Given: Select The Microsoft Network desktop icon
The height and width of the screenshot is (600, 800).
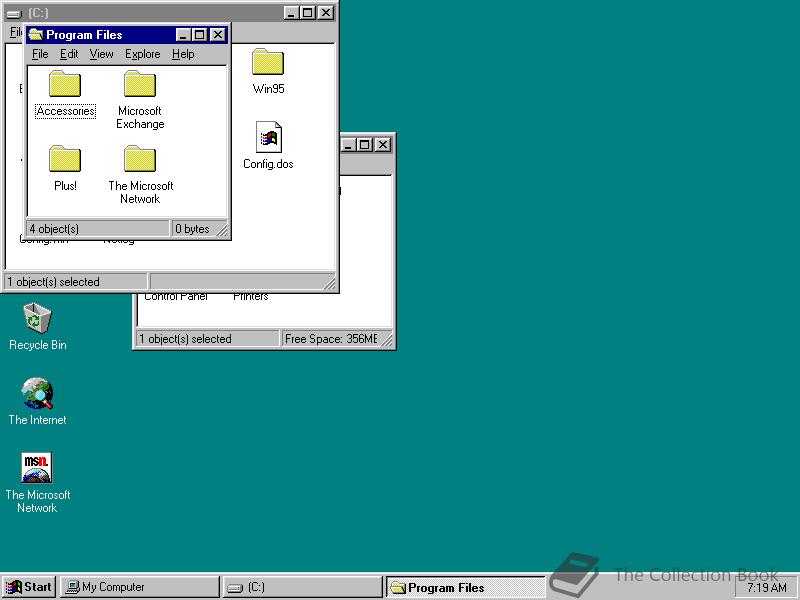Looking at the screenshot, I should point(37,468).
